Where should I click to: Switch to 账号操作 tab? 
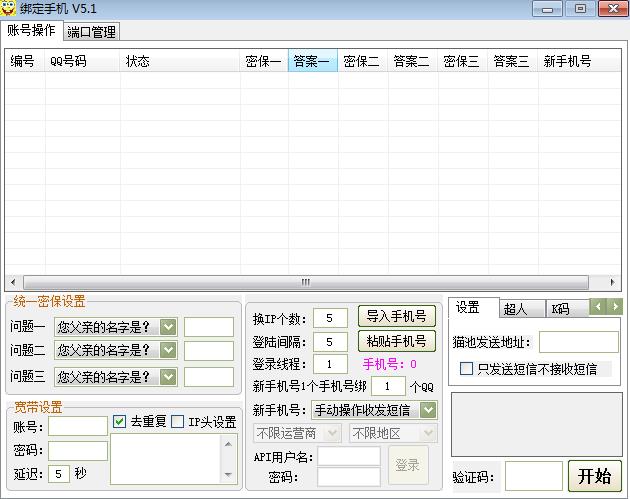coord(31,30)
